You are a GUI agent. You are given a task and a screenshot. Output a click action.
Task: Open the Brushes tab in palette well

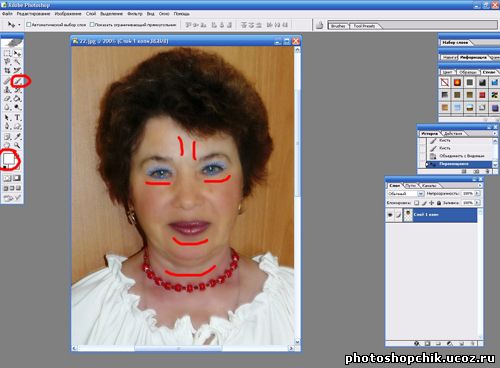coord(338,26)
